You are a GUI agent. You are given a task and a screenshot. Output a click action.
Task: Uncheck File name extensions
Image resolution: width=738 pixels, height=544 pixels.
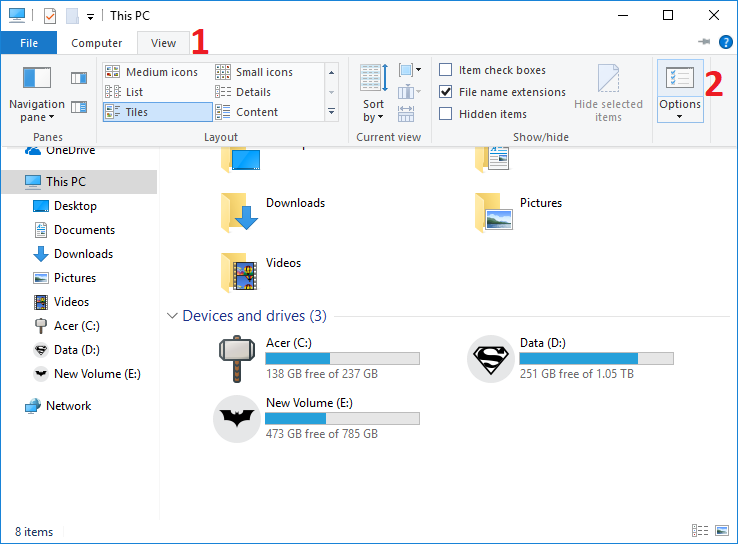coord(446,92)
